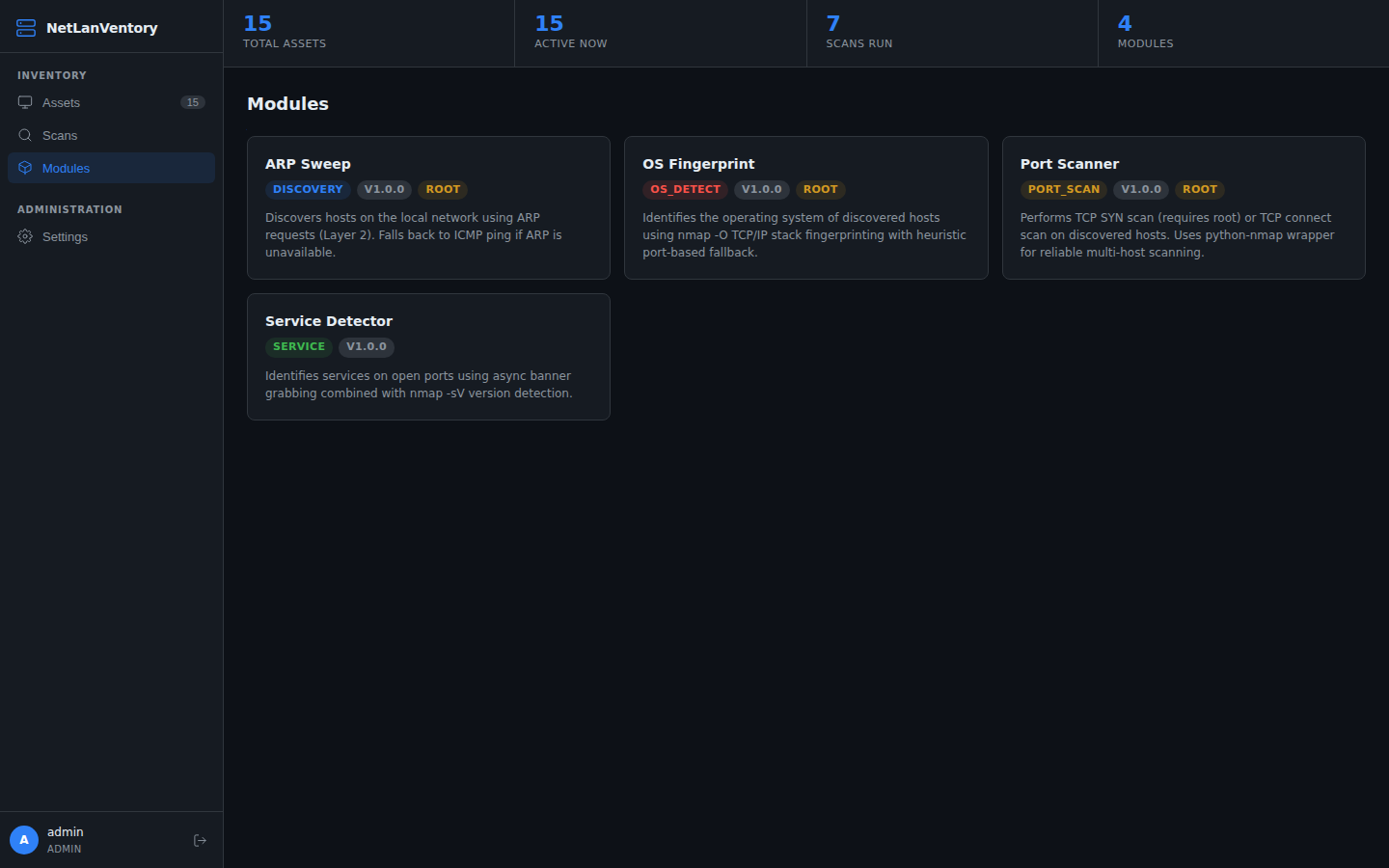This screenshot has width=1389, height=868.
Task: Click the Total Assets stat
Action: (368, 33)
